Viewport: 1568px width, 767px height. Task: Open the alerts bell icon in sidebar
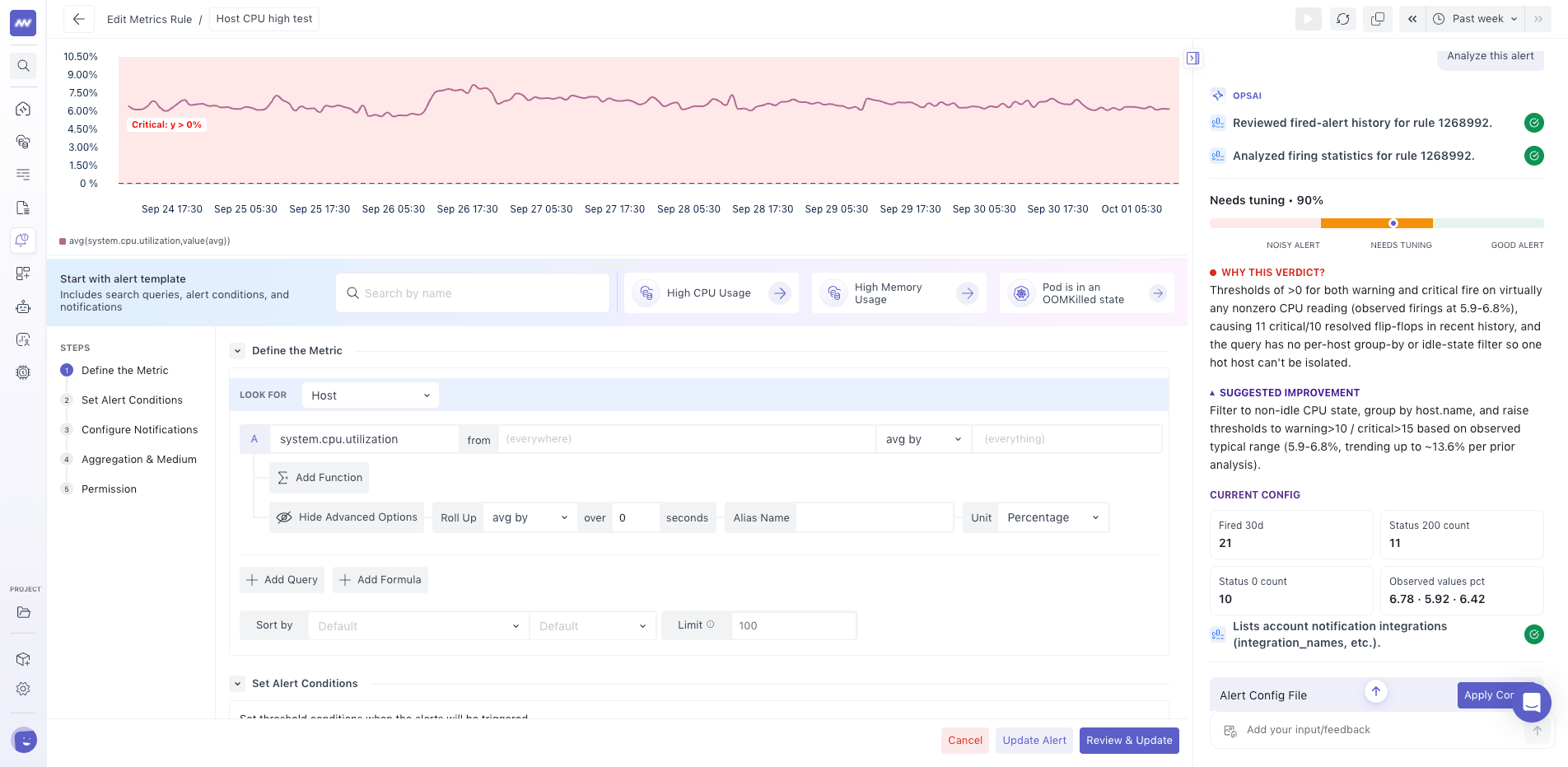pyautogui.click(x=23, y=241)
